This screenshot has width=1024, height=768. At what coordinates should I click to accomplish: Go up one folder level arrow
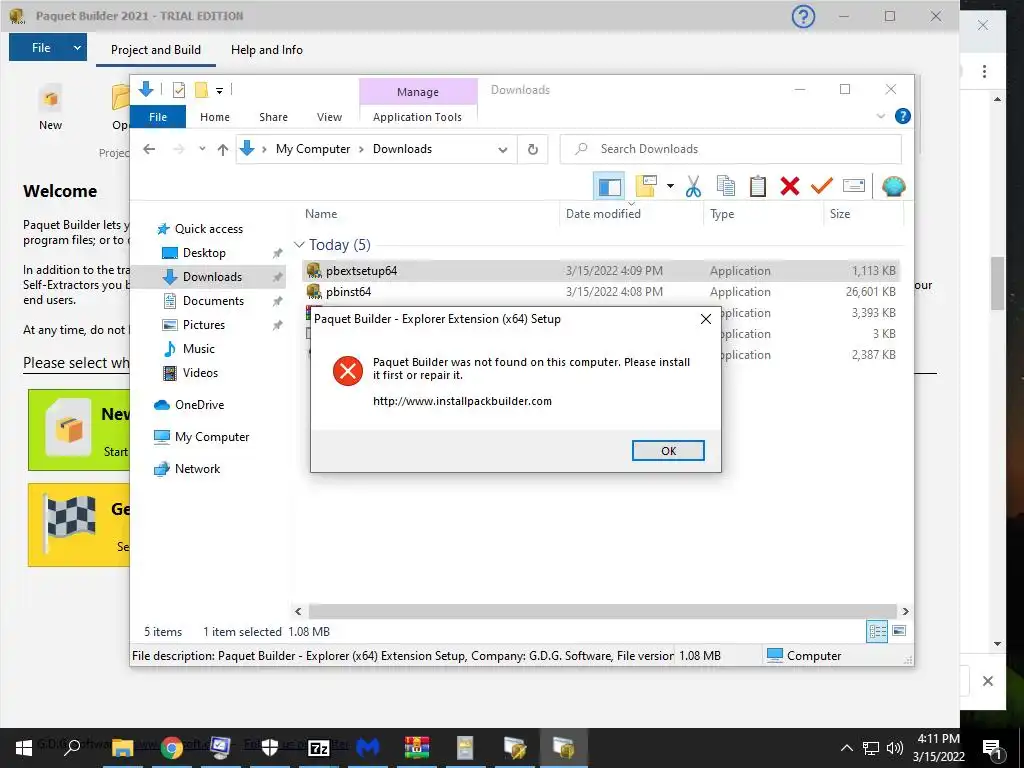coord(223,150)
